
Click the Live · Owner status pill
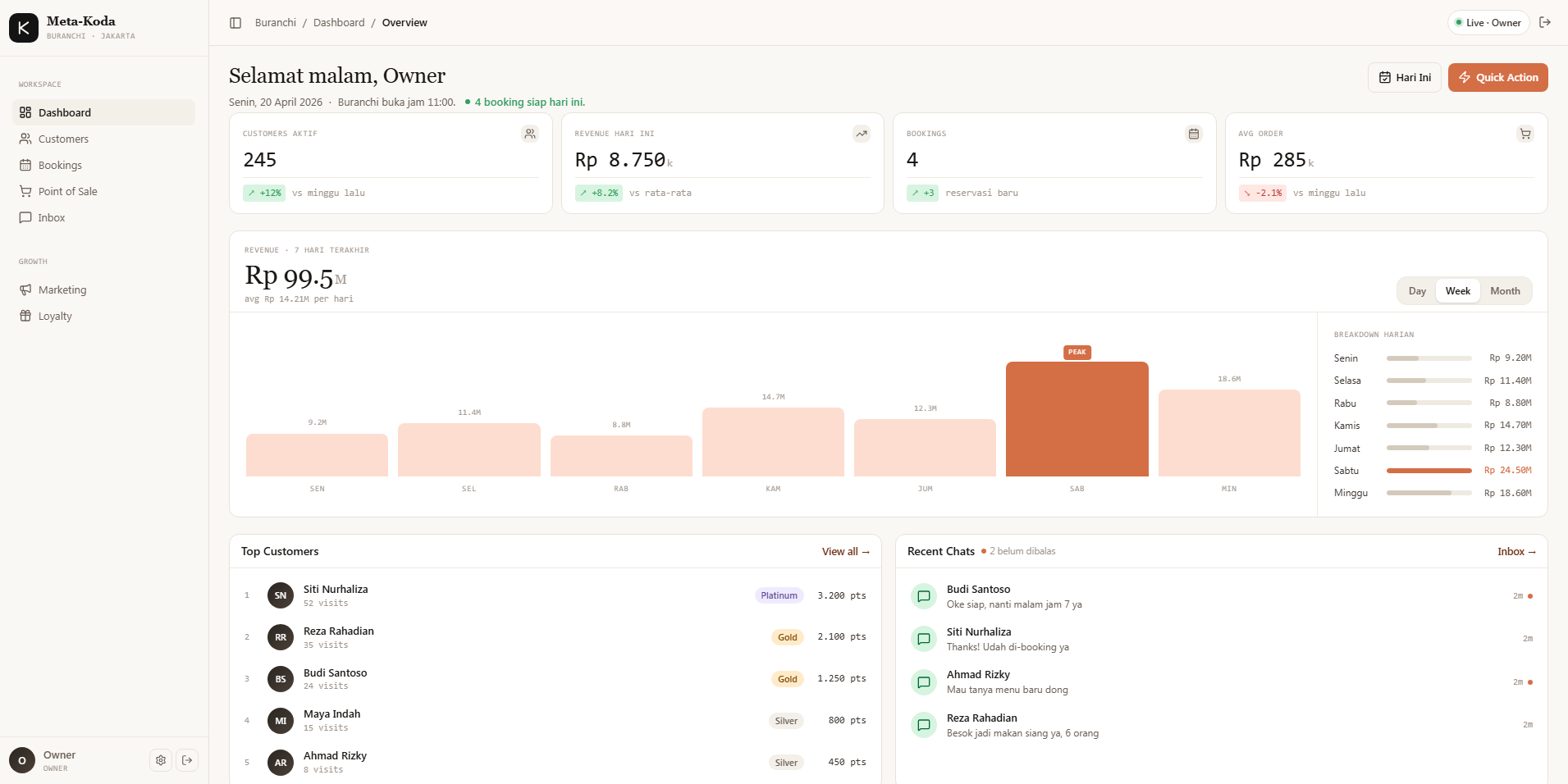point(1488,23)
